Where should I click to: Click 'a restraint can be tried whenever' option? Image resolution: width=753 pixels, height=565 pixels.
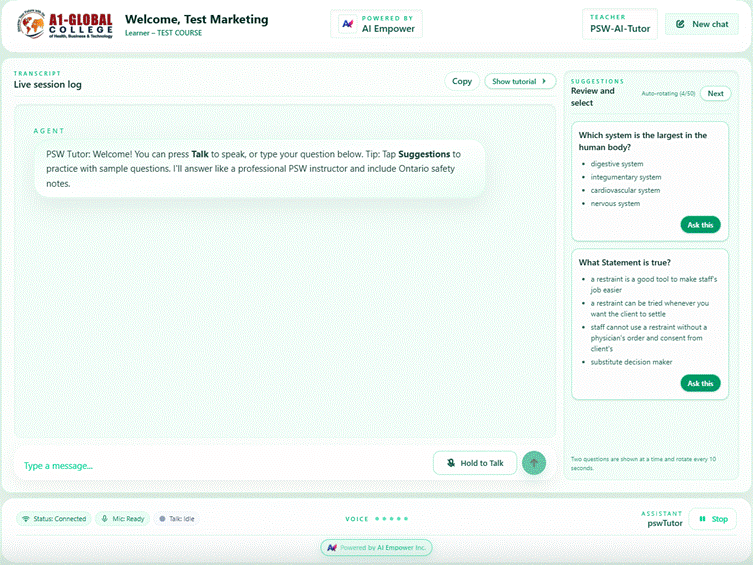(x=649, y=308)
